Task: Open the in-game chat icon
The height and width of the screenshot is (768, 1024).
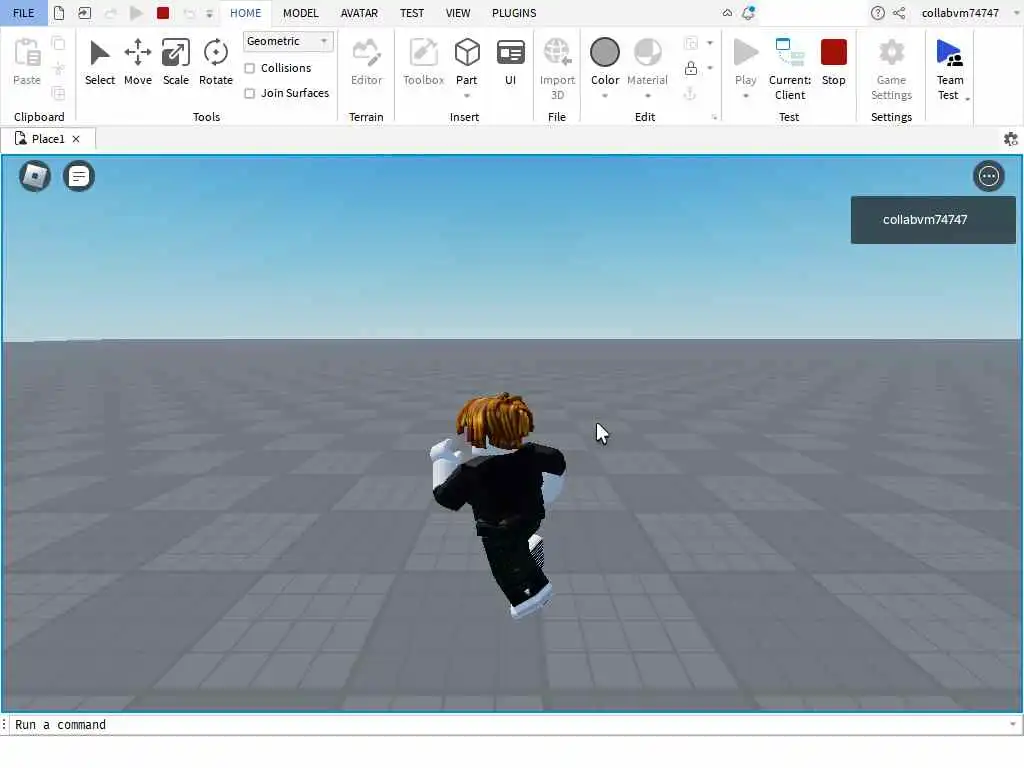Action: tap(79, 176)
